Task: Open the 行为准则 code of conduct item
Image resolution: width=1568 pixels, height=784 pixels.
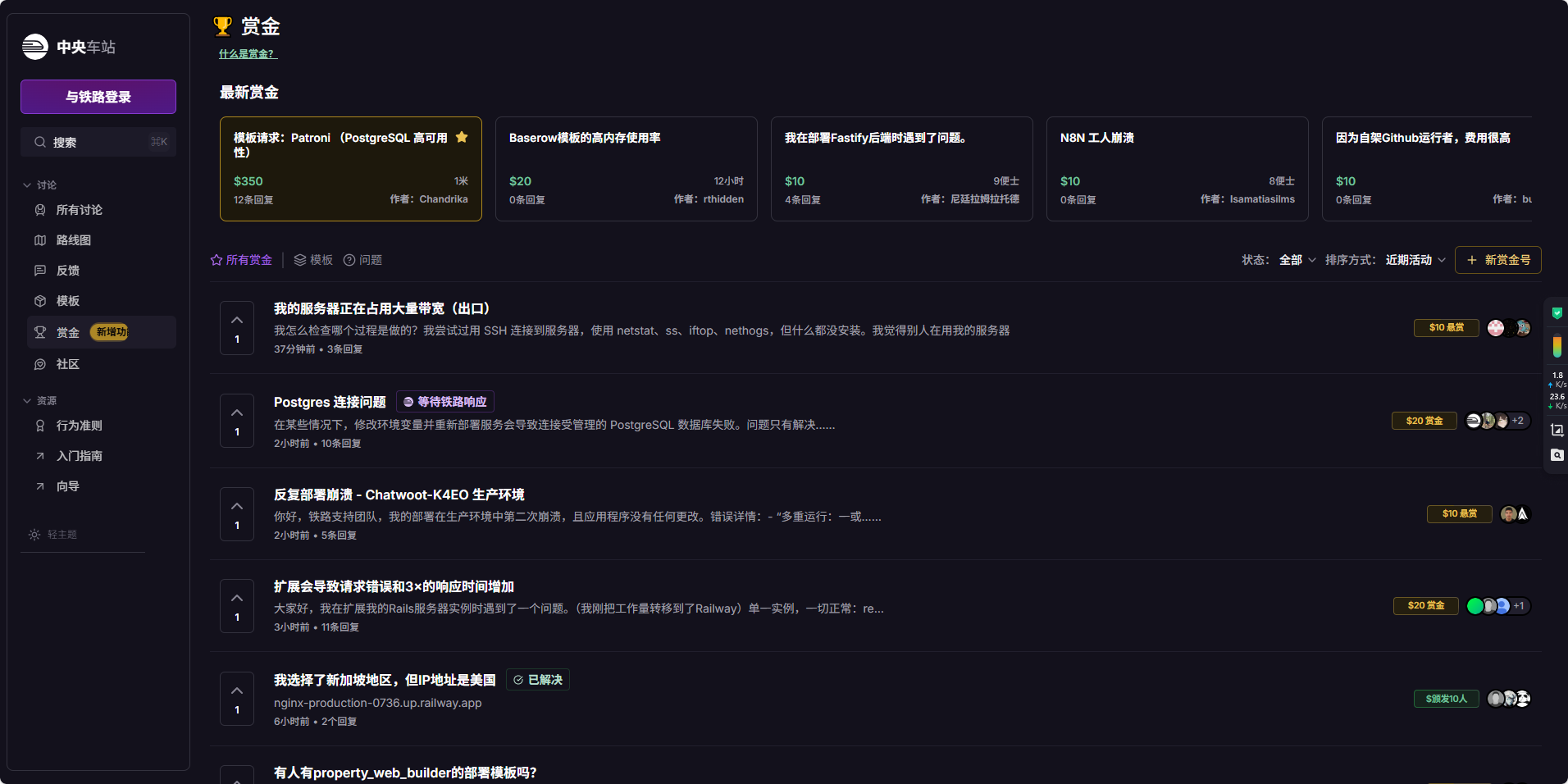Action: pos(79,426)
